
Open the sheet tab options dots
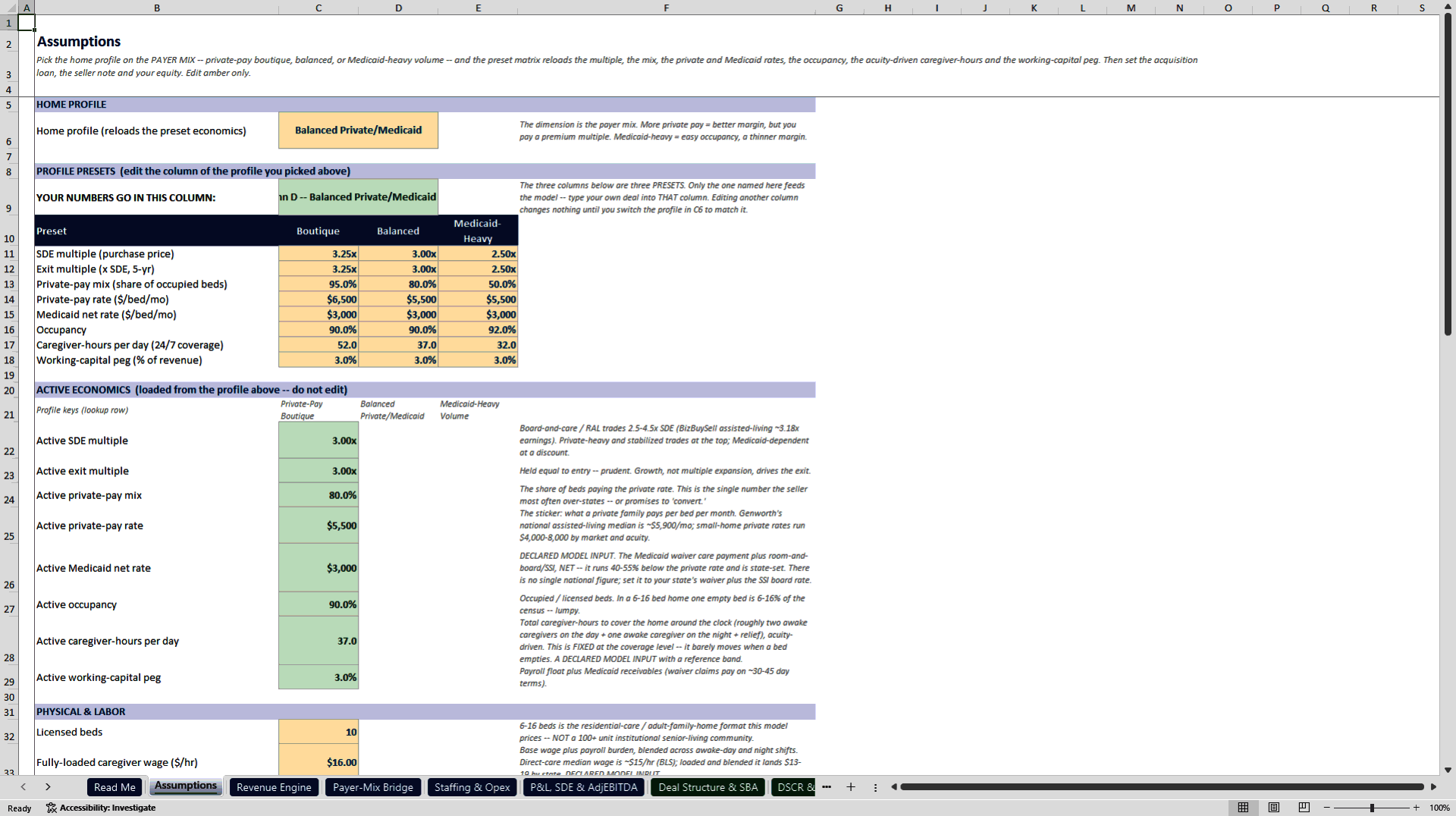click(875, 787)
